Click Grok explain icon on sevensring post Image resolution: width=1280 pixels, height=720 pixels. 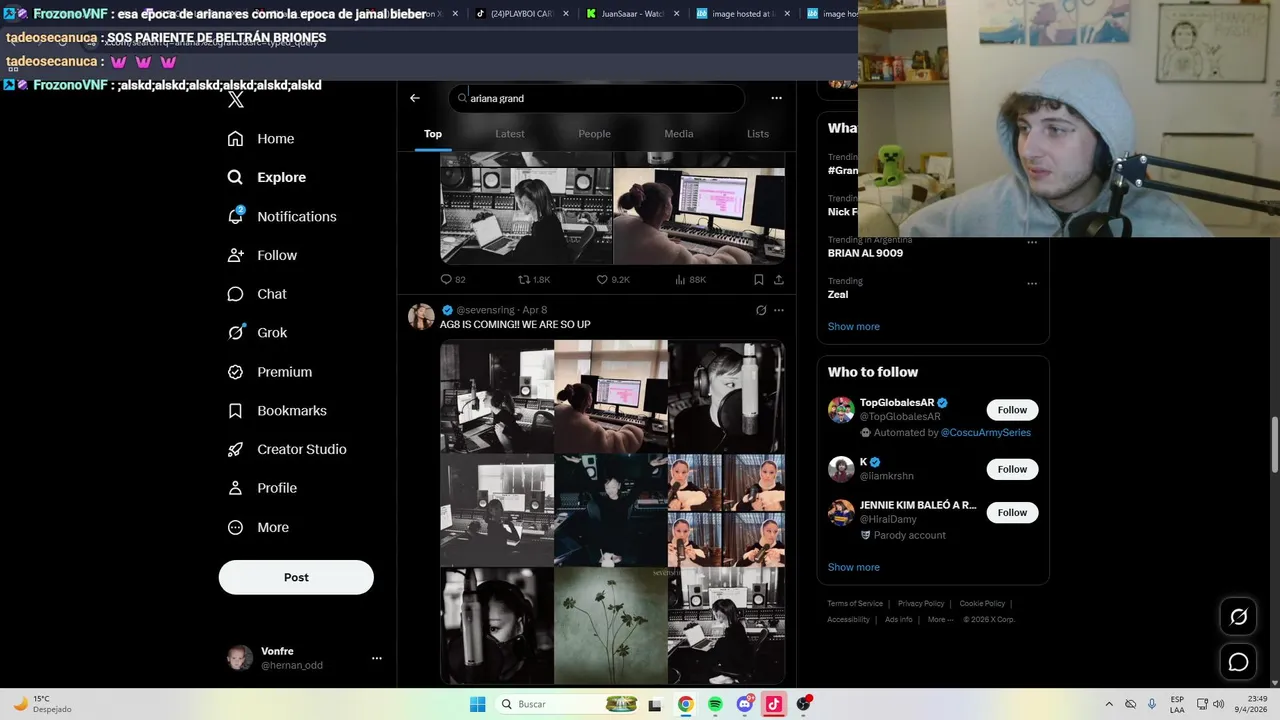coord(761,310)
